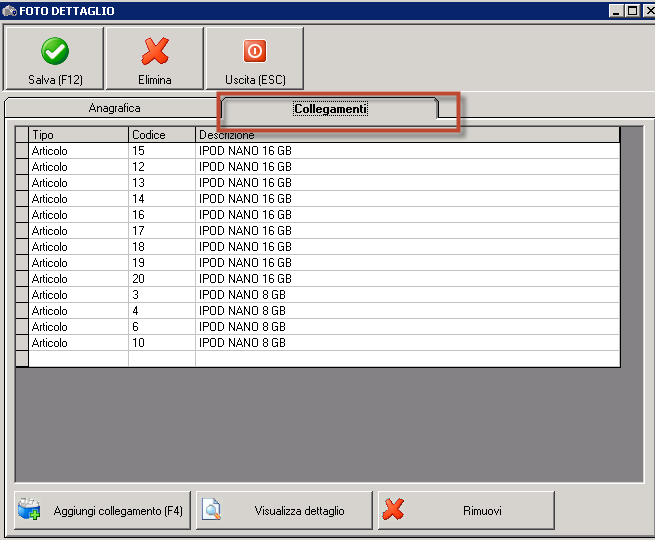Click the Elimina button label

155,79
